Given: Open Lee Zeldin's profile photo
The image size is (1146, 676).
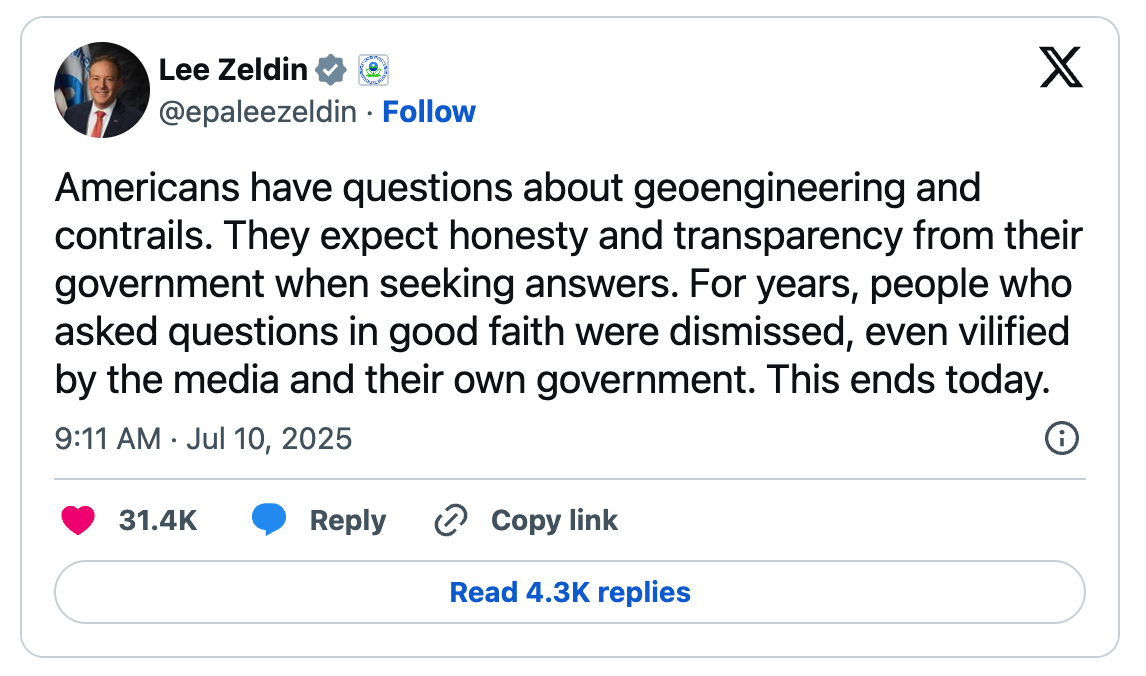Looking at the screenshot, I should 102,90.
